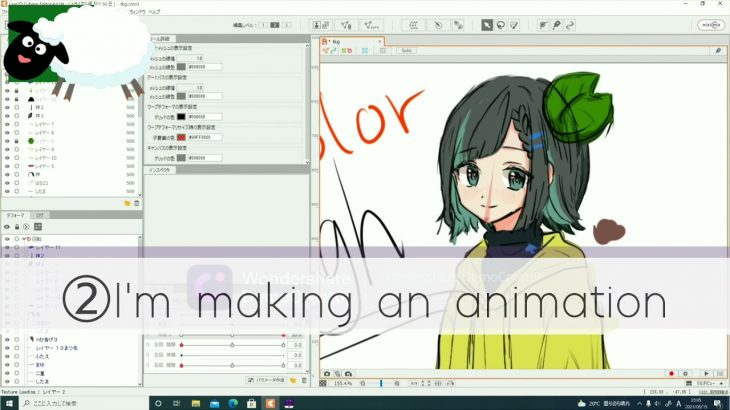The height and width of the screenshot is (410, 730).
Task: Select the レイヤー 10まつ毛 row
Action: tap(57, 348)
